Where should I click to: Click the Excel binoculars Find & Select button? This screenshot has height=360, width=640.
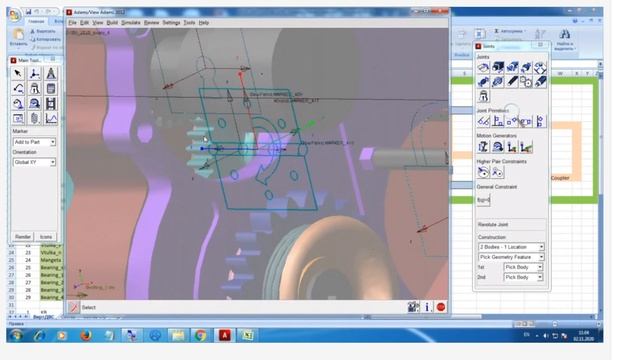coord(565,40)
